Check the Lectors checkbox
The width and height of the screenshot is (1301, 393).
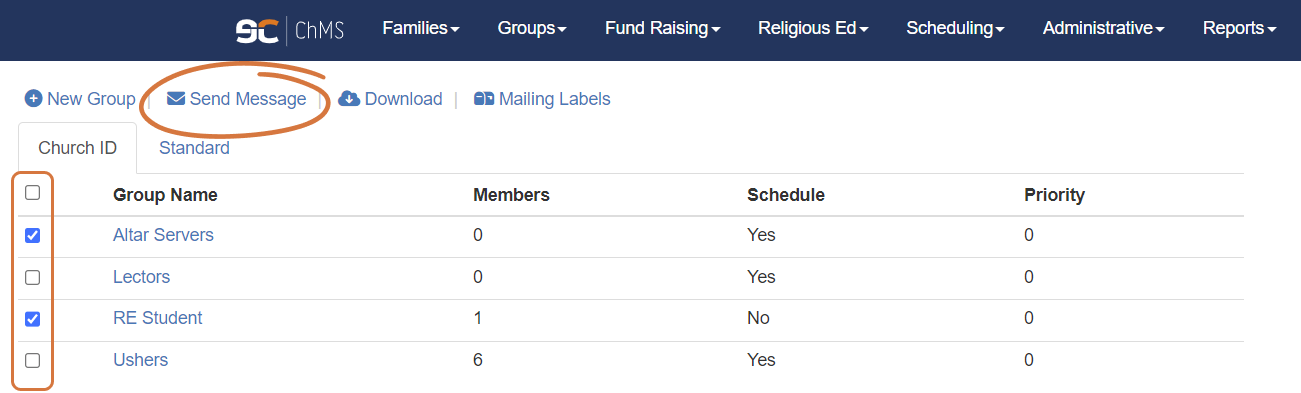point(32,277)
